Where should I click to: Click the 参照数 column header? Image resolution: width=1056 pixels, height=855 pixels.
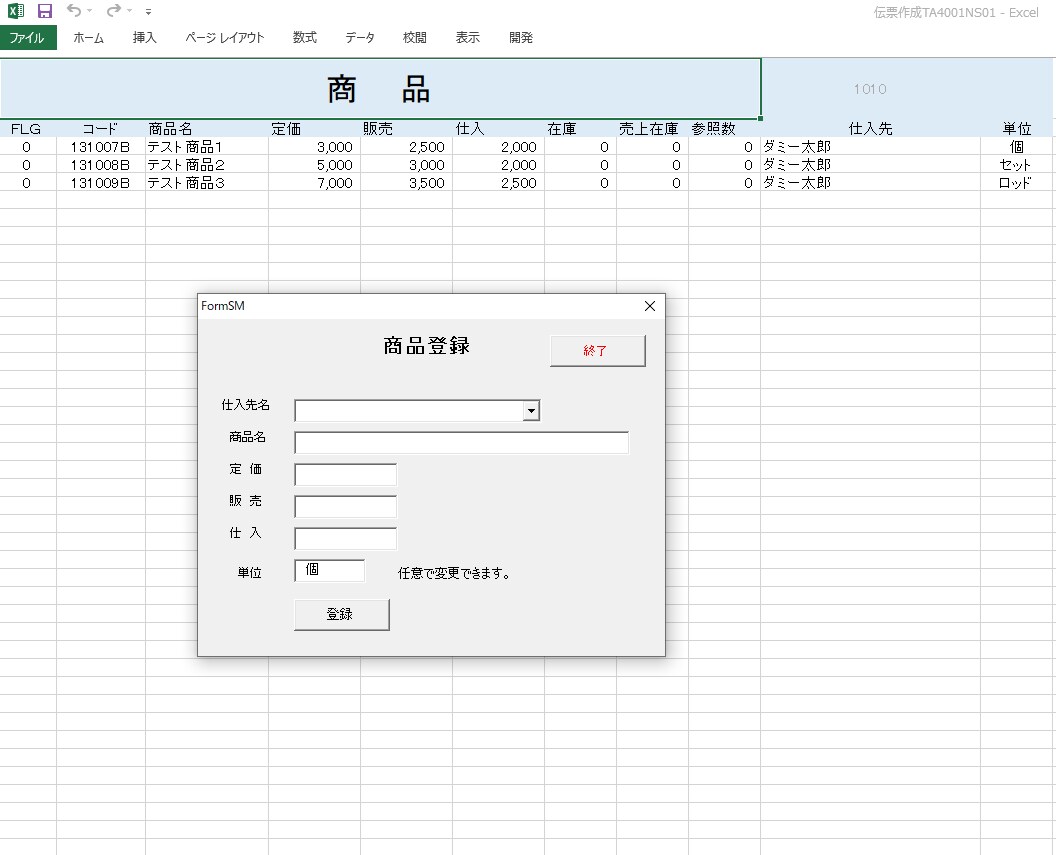click(x=725, y=129)
